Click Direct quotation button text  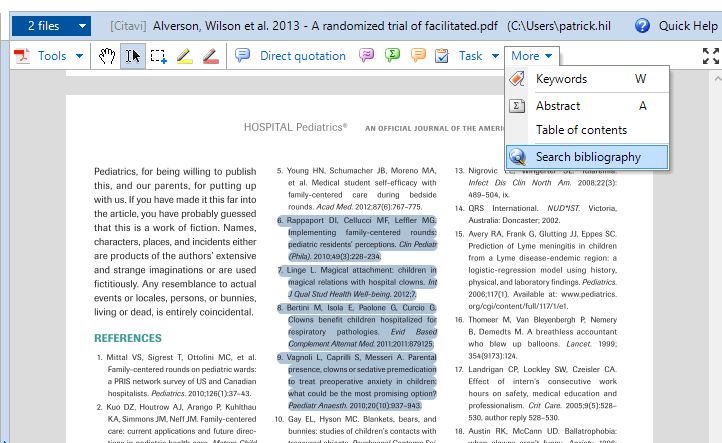coord(303,56)
